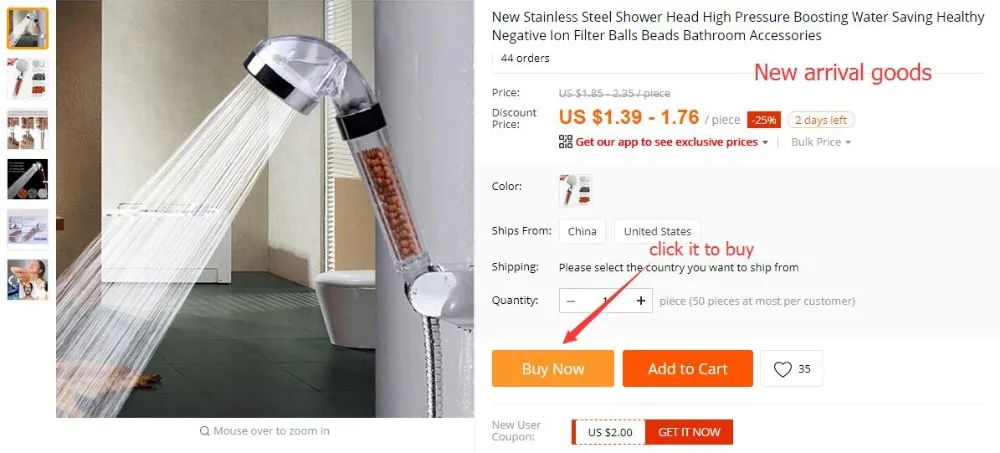Select the fifth product thumbnail
The width and height of the screenshot is (1000, 453).
pyautogui.click(x=27, y=229)
